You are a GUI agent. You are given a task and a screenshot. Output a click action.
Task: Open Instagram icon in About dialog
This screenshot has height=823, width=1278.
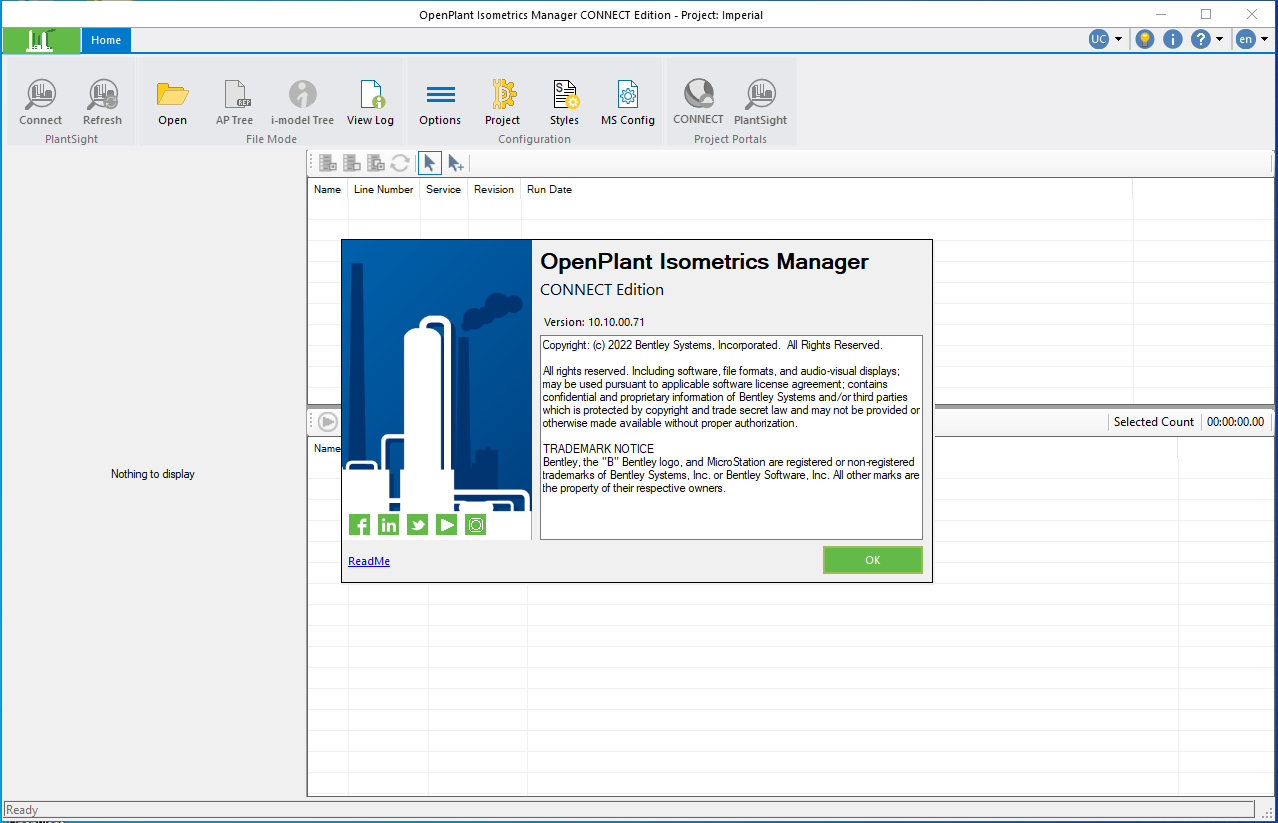click(475, 525)
